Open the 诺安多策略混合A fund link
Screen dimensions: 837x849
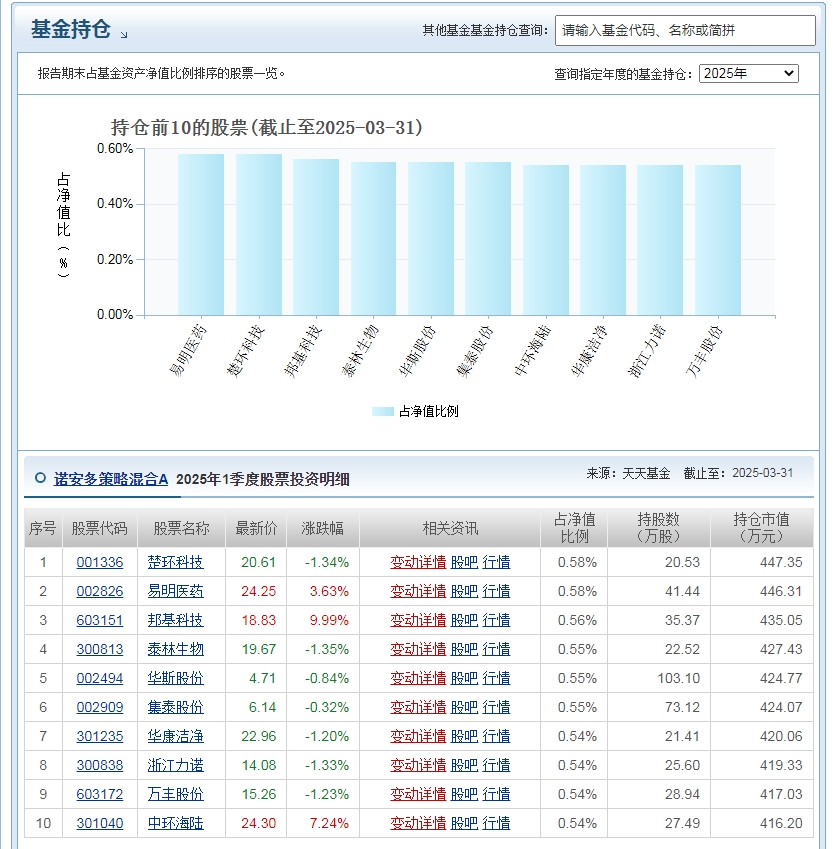[110, 479]
